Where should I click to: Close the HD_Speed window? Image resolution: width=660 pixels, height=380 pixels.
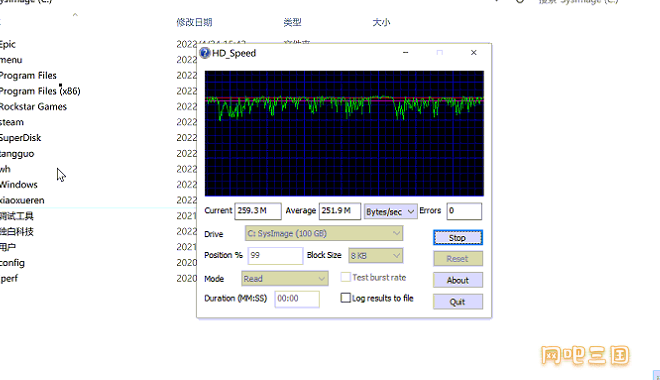[x=474, y=53]
